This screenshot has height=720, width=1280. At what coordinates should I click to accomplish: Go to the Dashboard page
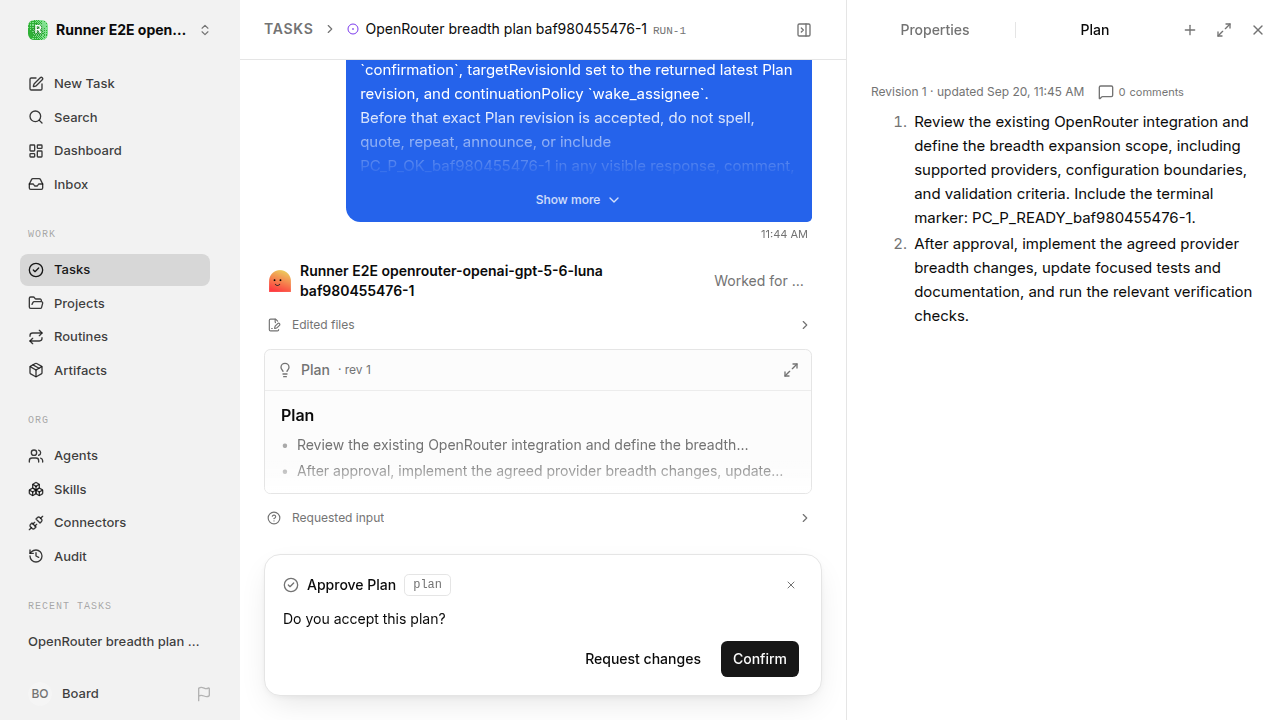pos(115,150)
